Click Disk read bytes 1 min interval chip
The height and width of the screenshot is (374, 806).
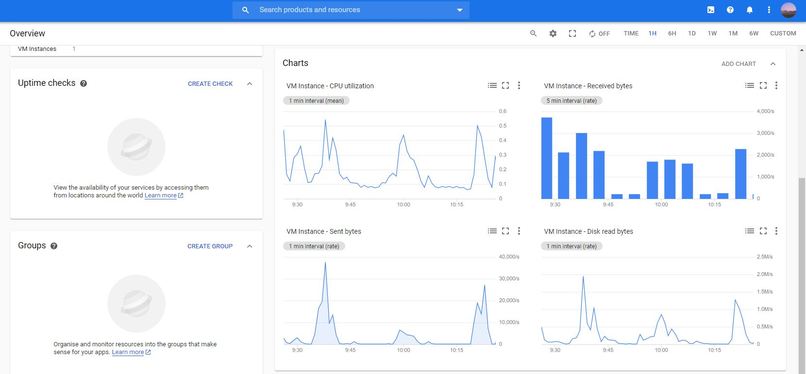[x=572, y=247]
